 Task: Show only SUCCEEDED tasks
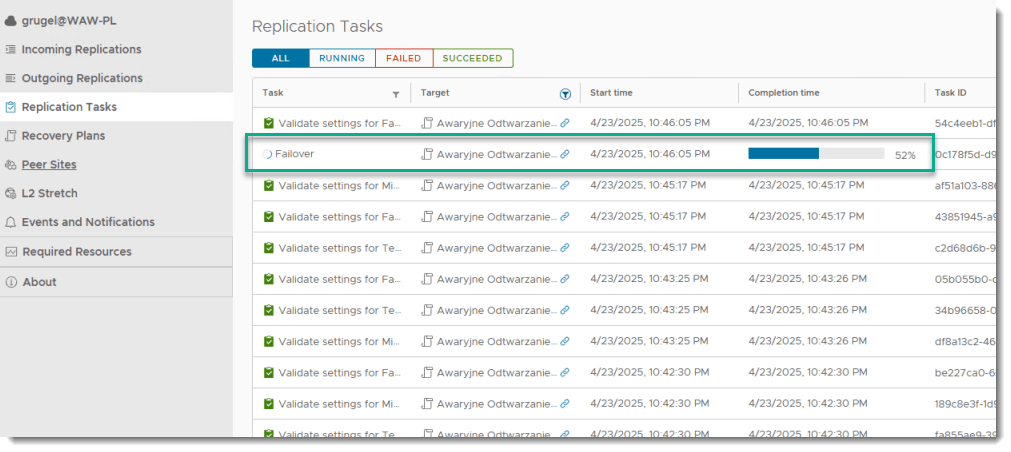(473, 58)
